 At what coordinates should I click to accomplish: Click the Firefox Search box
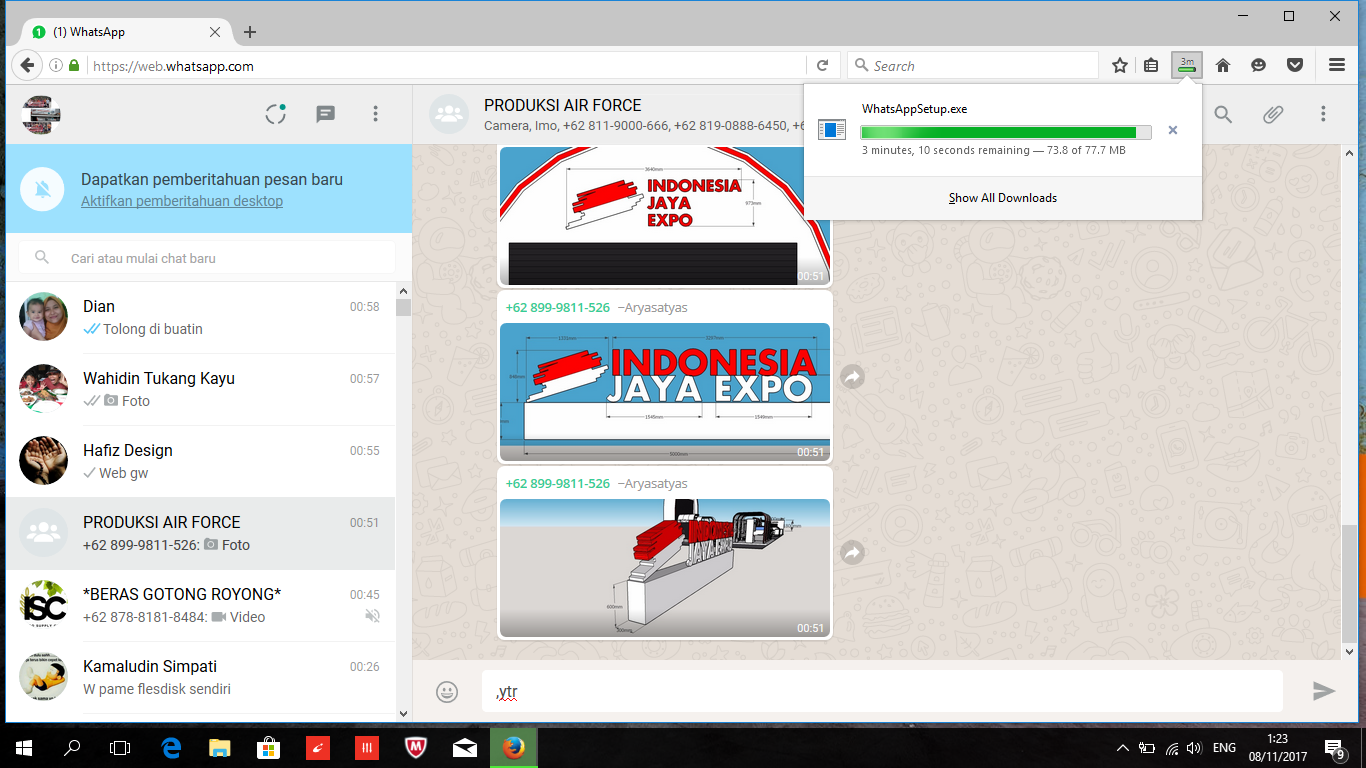click(x=973, y=66)
